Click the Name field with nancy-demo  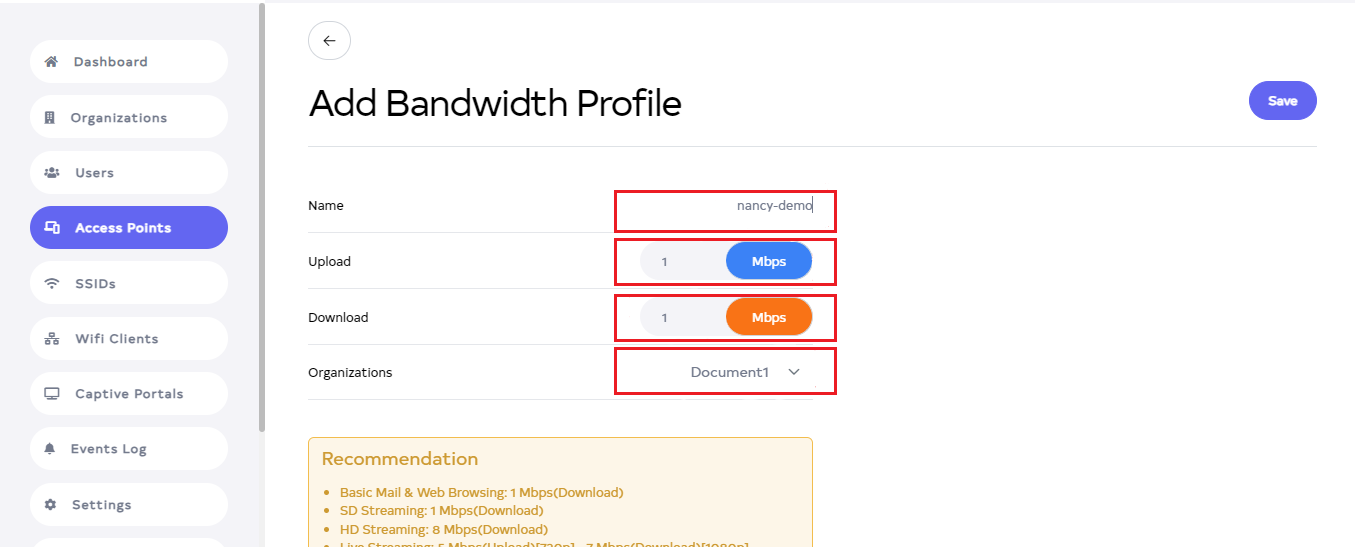tap(724, 206)
